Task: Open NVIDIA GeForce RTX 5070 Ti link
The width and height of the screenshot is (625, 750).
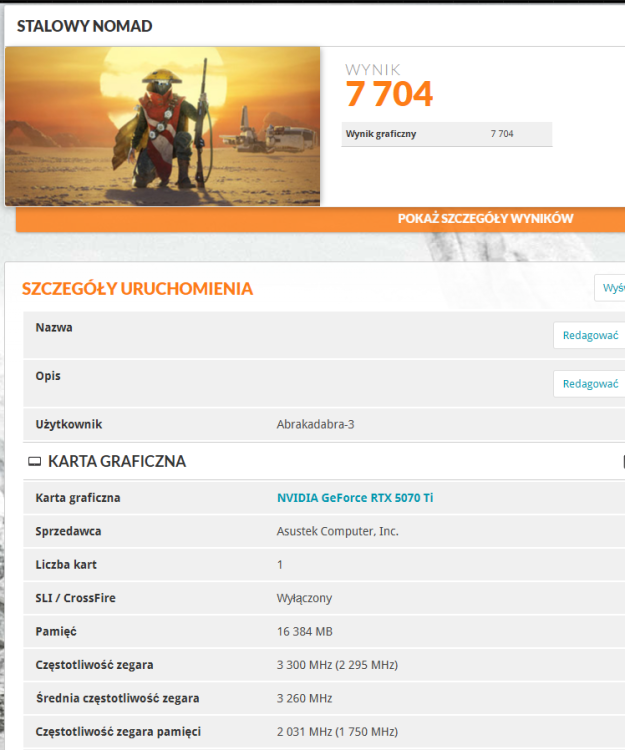Action: pyautogui.click(x=355, y=498)
